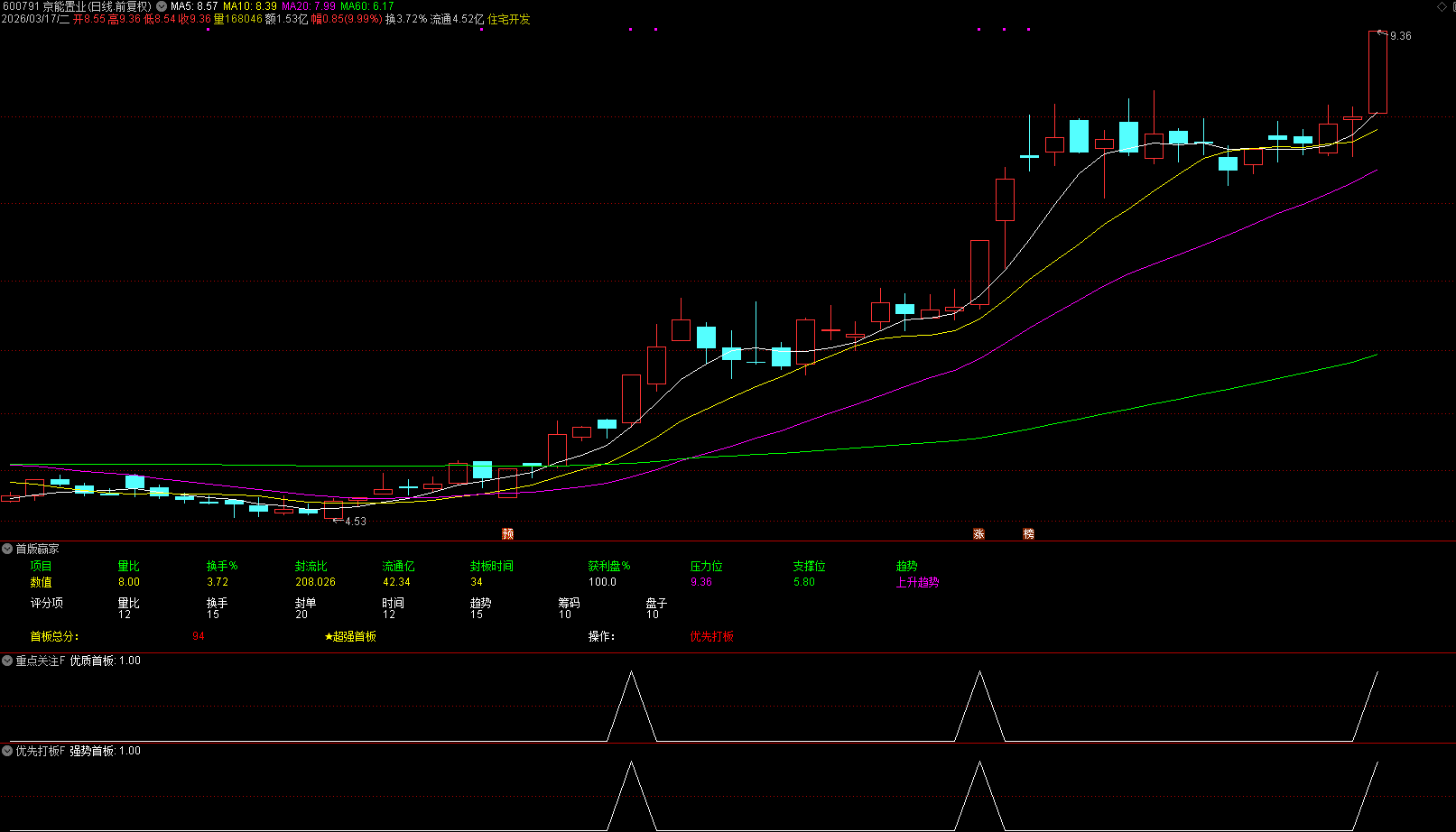The height and width of the screenshot is (832, 1456).
Task: Click the 涨 event marker icon
Action: (978, 534)
